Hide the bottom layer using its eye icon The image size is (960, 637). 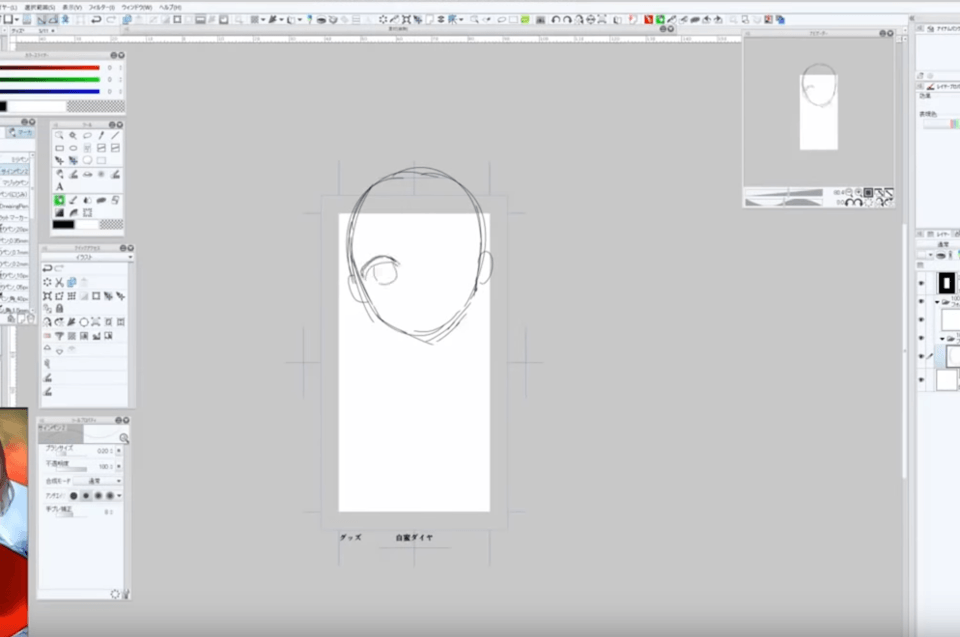click(922, 379)
